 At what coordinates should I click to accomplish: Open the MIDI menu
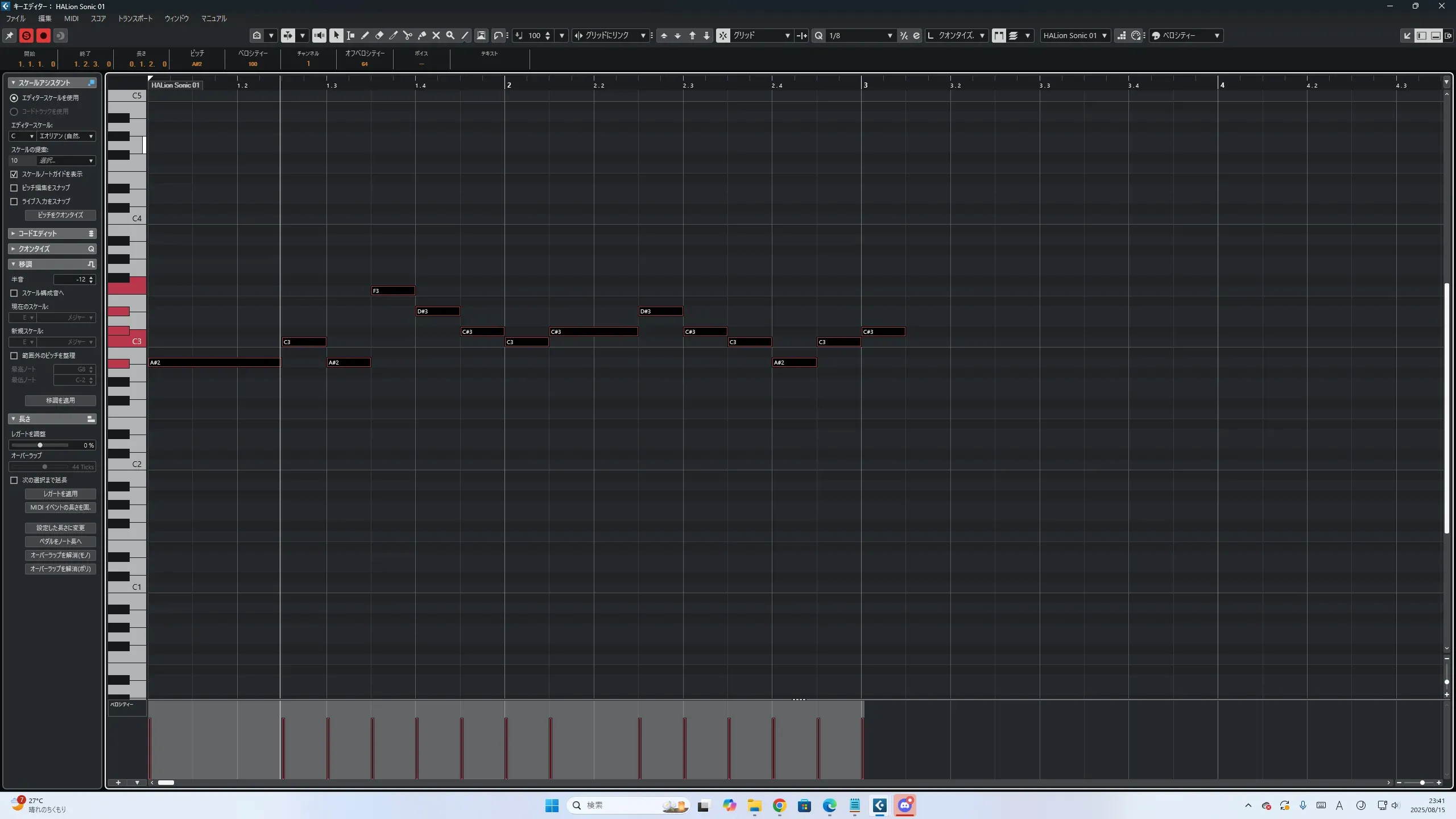[71, 18]
